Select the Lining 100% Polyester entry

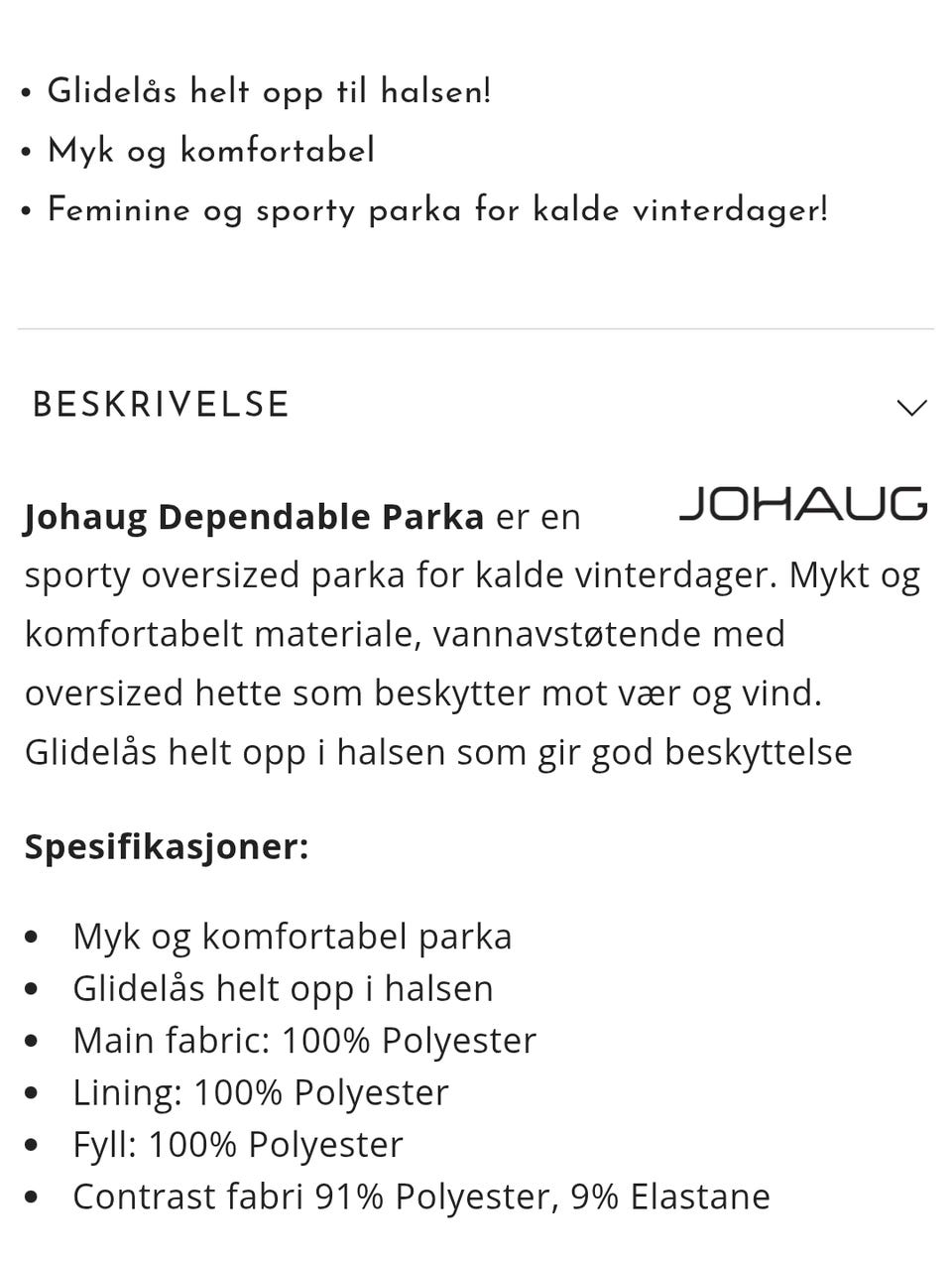(x=260, y=1092)
